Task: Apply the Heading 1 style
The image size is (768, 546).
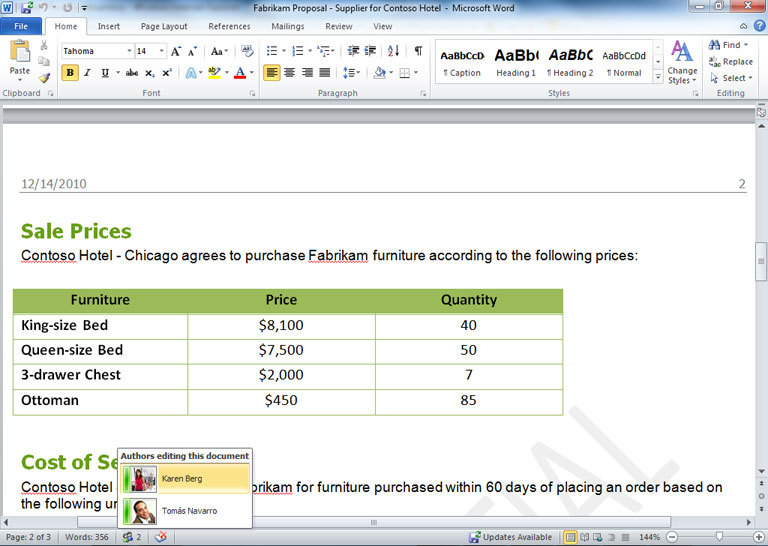Action: pos(516,62)
